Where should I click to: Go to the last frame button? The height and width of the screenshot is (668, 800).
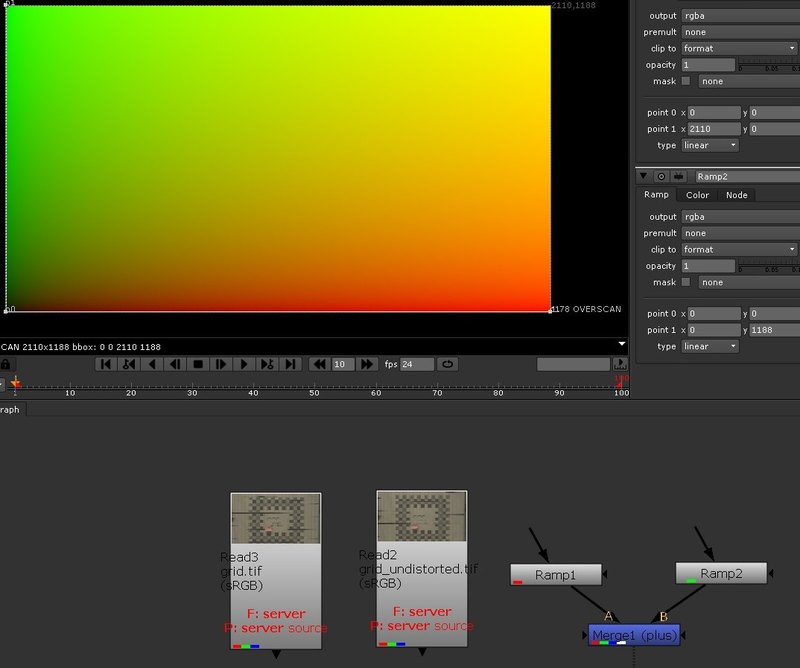[290, 364]
